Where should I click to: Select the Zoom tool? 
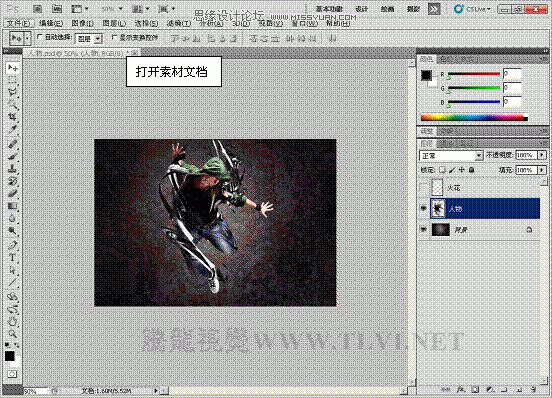tap(13, 333)
